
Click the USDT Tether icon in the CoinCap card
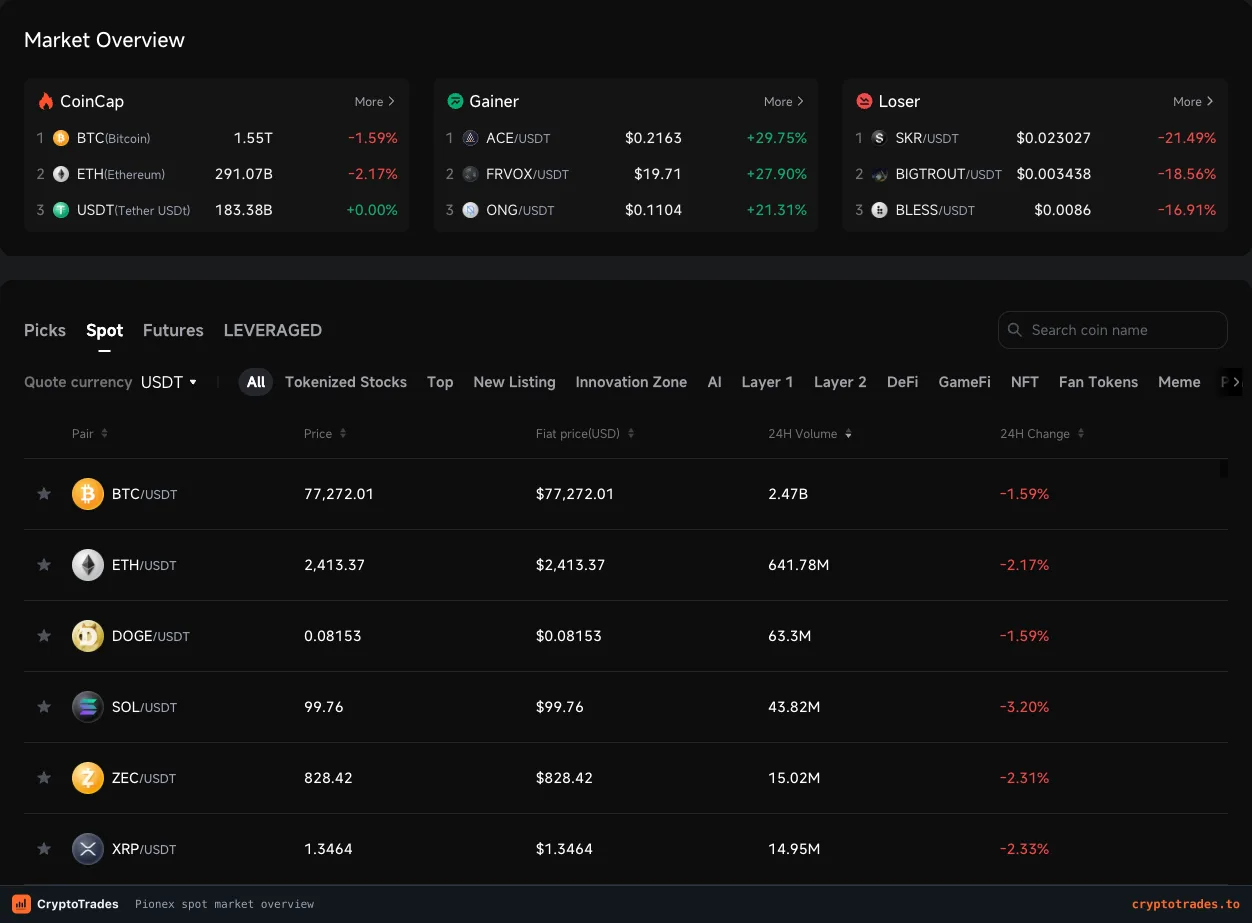point(61,210)
